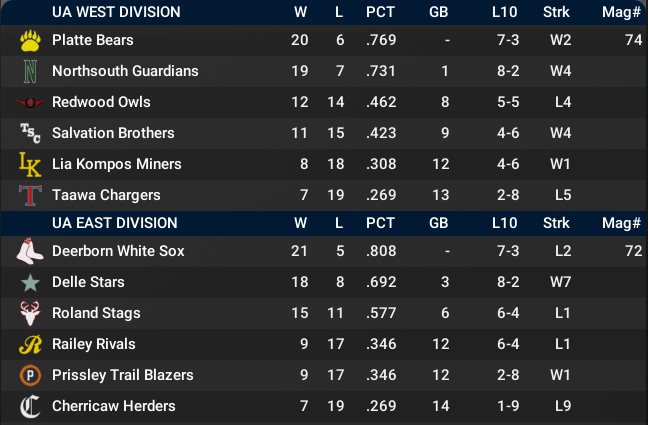Viewport: 648px width, 425px height.
Task: Click the Roland Stags antler logo
Action: (30, 314)
